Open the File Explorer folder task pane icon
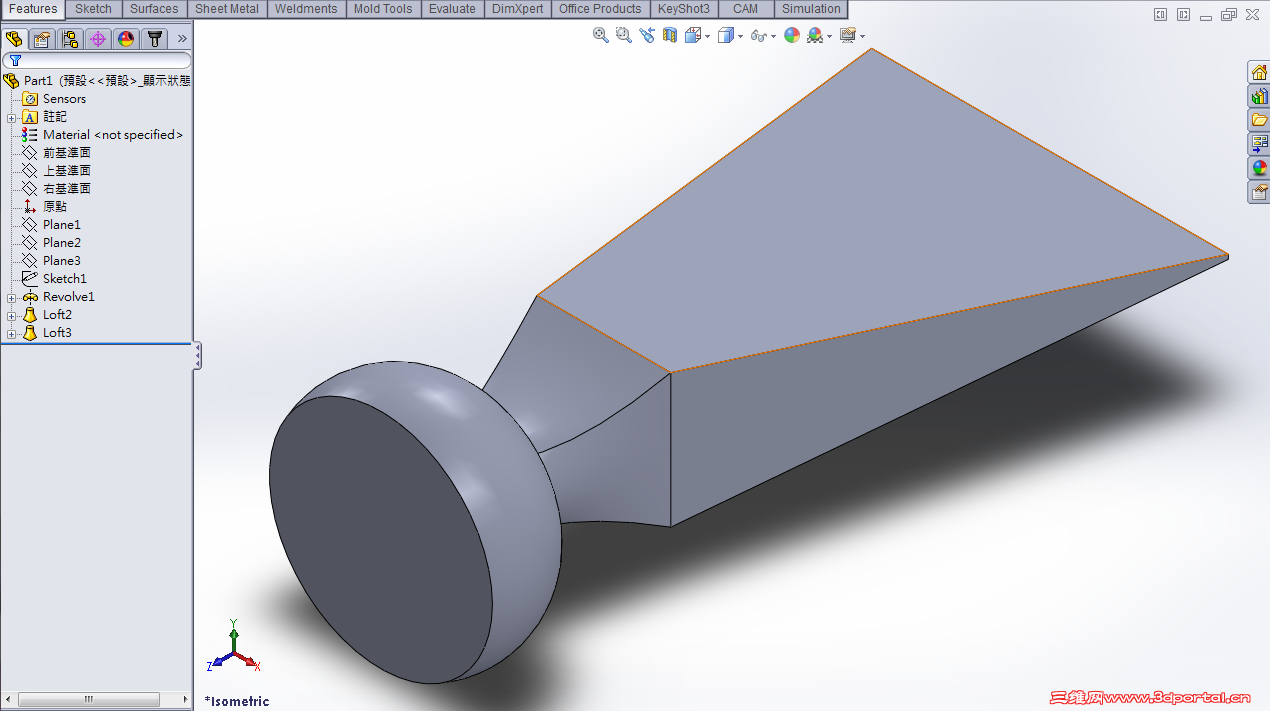Viewport: 1270px width, 711px height. pyautogui.click(x=1259, y=120)
